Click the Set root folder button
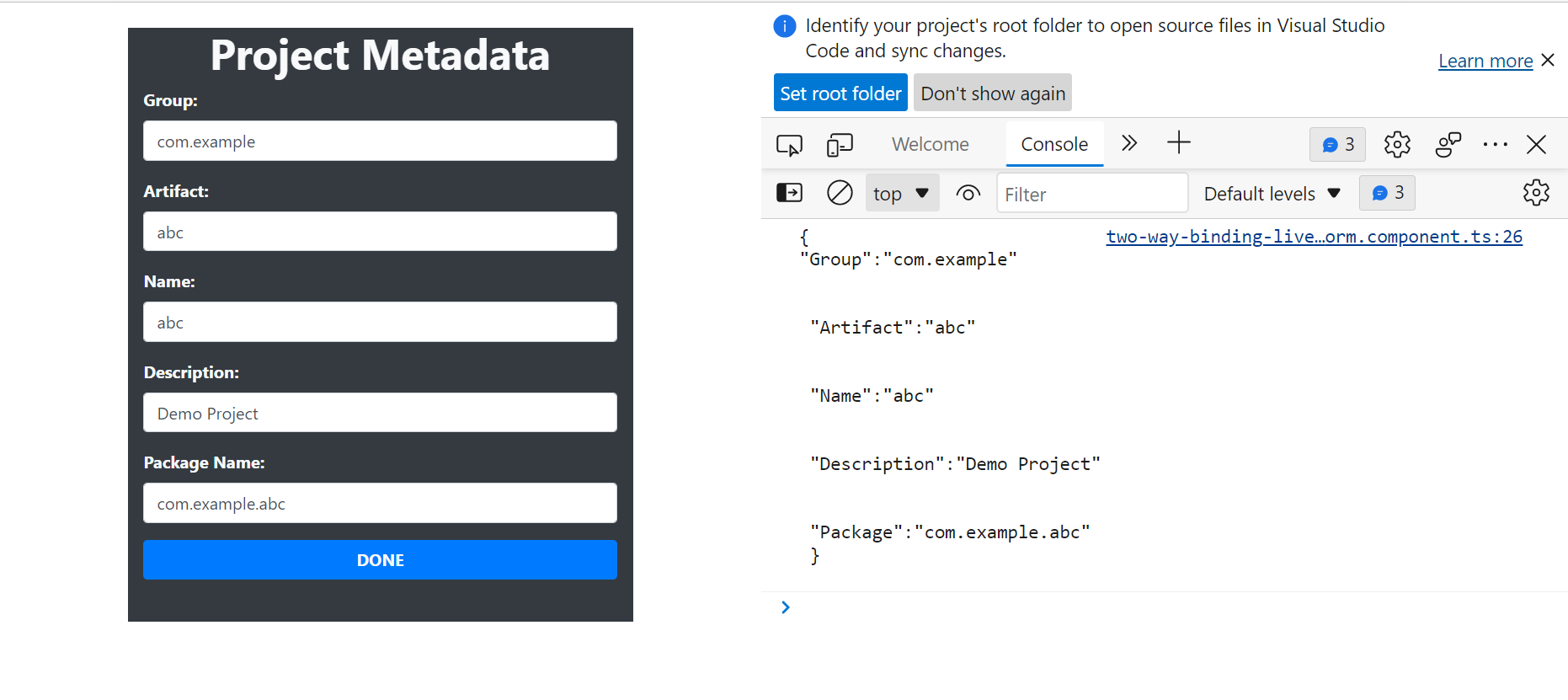 840,93
